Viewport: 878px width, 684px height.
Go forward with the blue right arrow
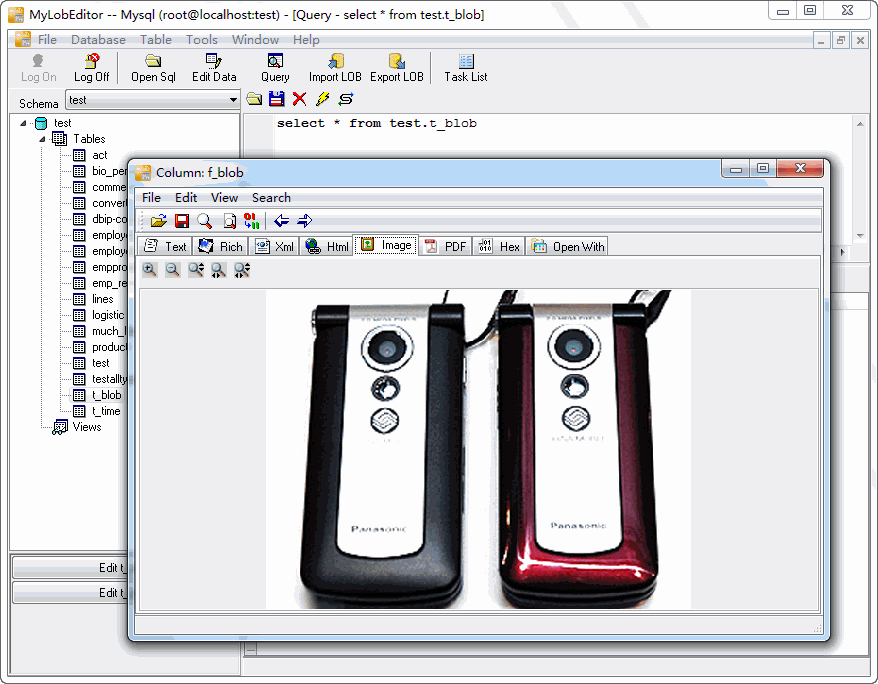(x=305, y=221)
